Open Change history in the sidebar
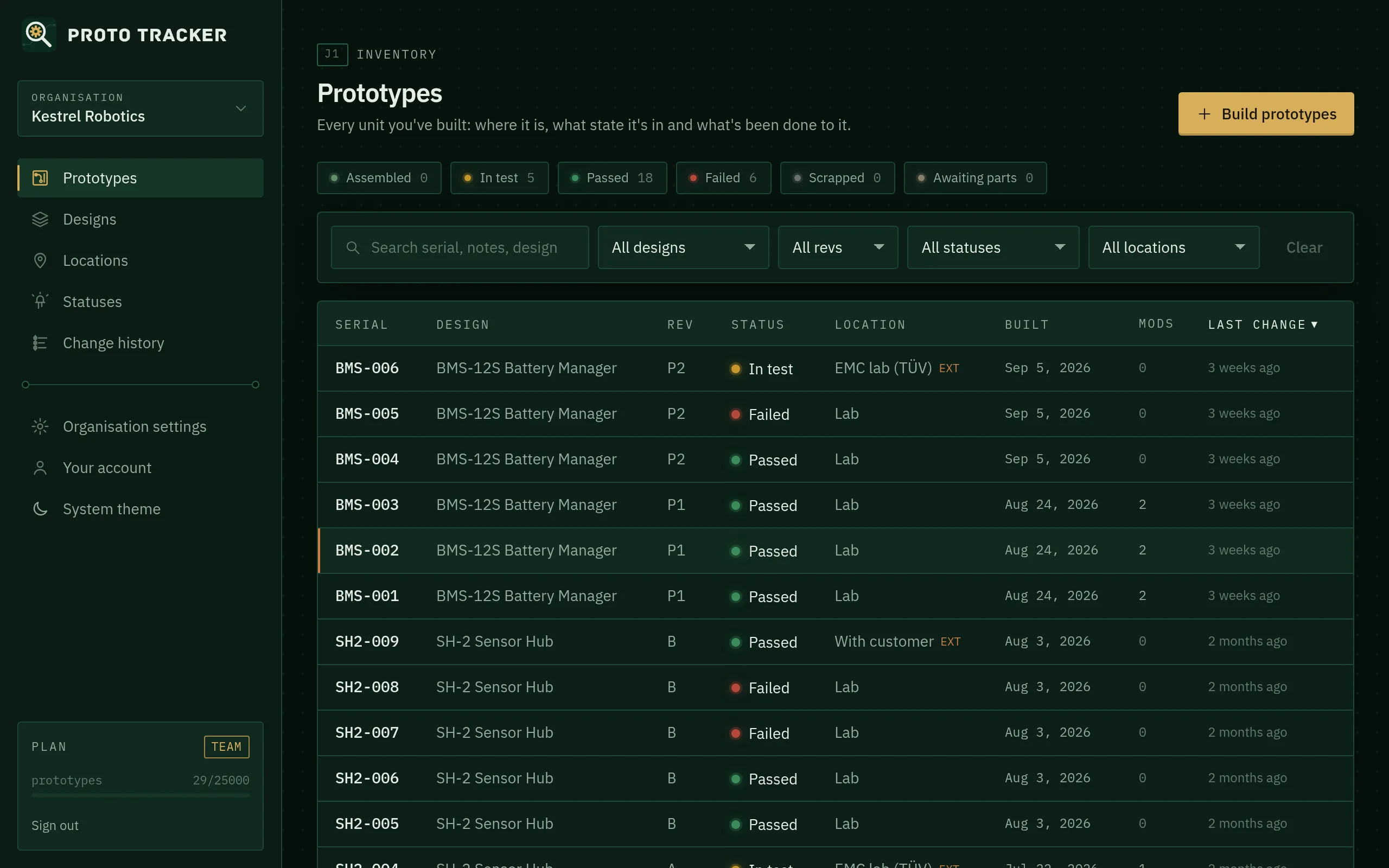1389x868 pixels. coord(141,343)
